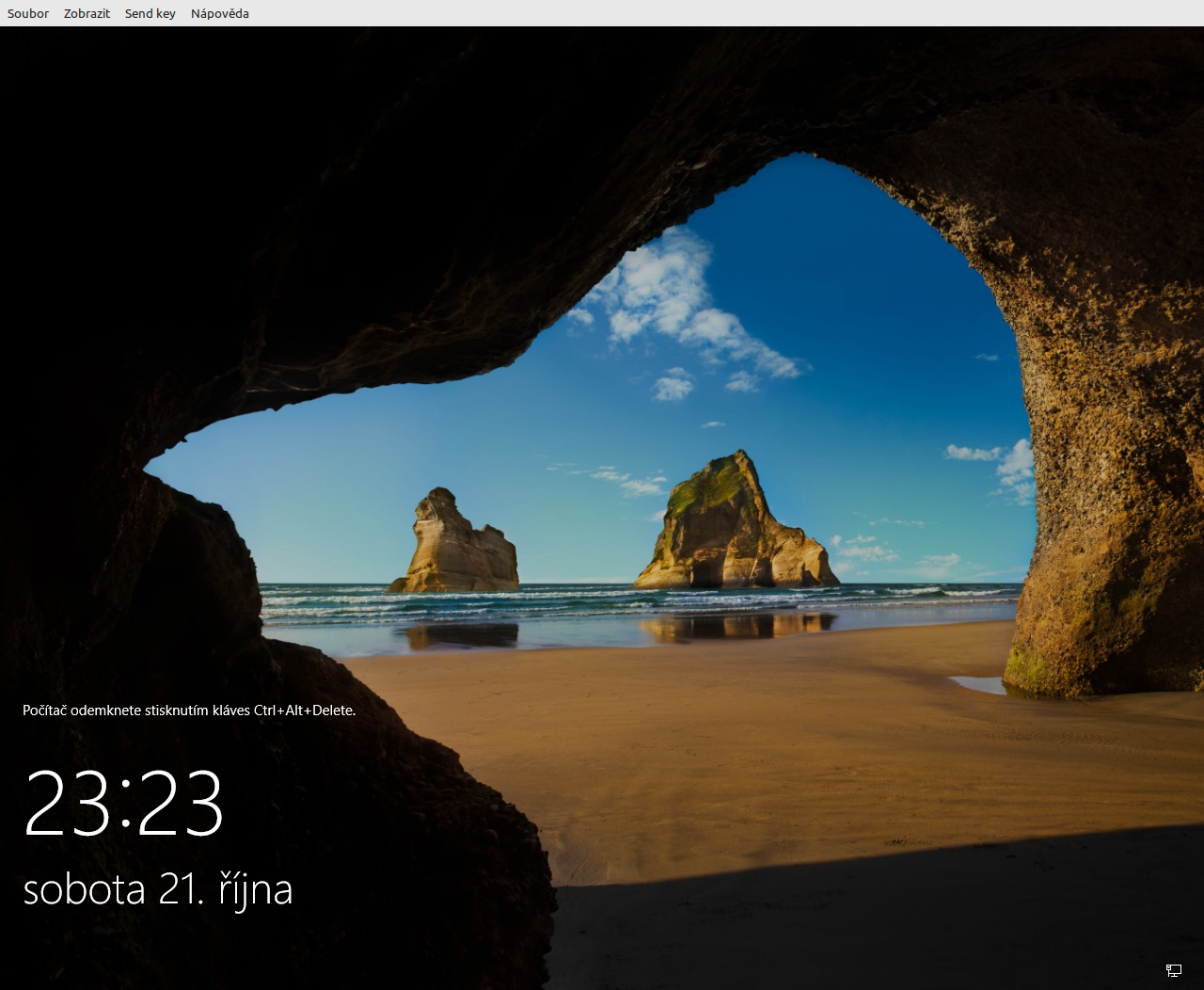Viewport: 1204px width, 990px height.
Task: Click the date sobota 21. října
Action: pyautogui.click(x=158, y=887)
